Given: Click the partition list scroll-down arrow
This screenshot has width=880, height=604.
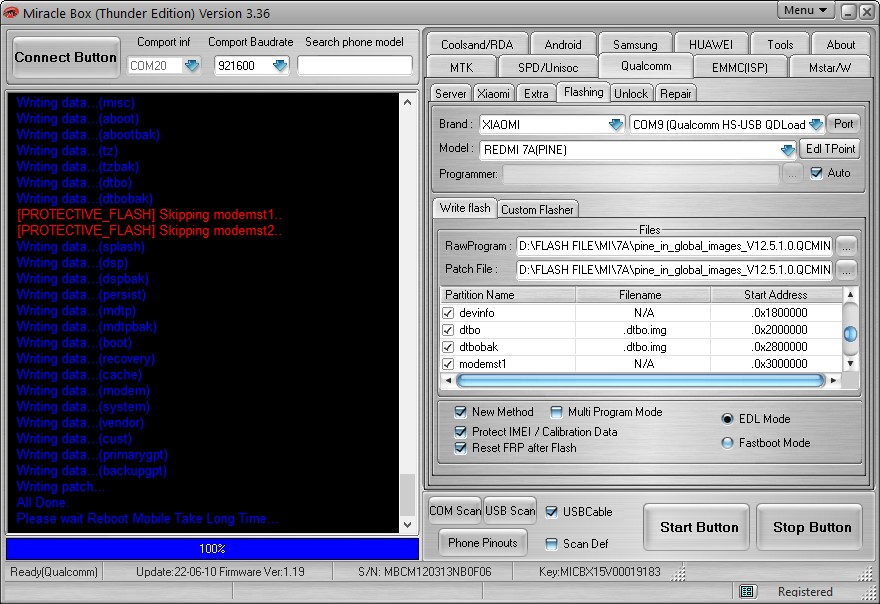Looking at the screenshot, I should (850, 364).
